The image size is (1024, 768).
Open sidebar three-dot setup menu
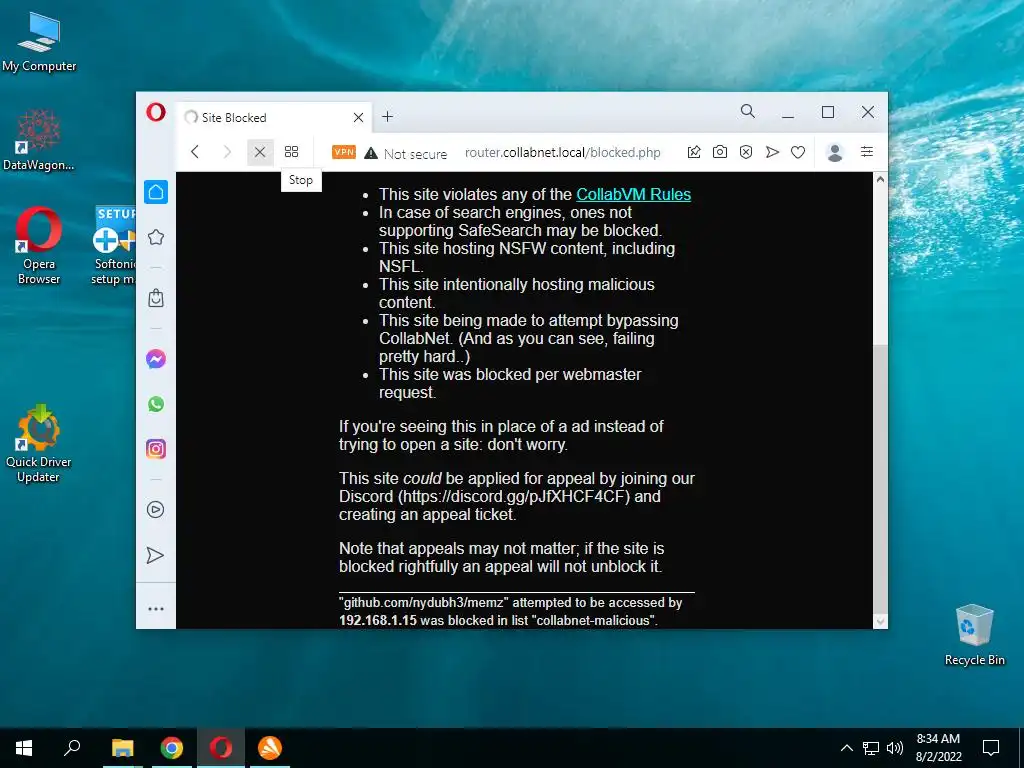(155, 609)
